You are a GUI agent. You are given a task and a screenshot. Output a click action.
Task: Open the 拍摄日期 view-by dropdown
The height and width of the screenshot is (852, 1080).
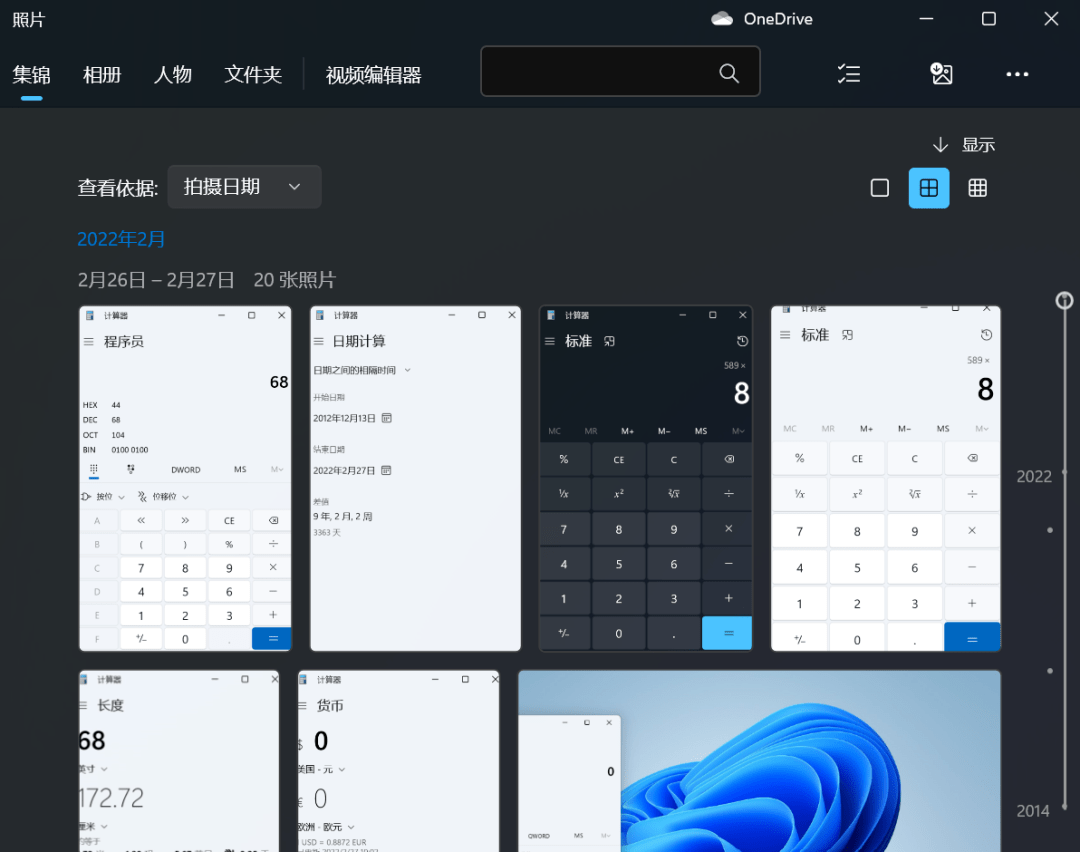point(243,187)
